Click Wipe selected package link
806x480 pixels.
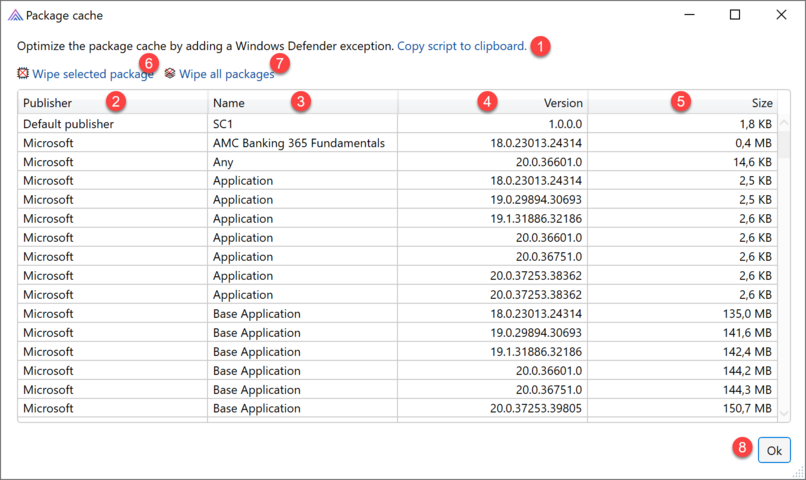click(93, 74)
